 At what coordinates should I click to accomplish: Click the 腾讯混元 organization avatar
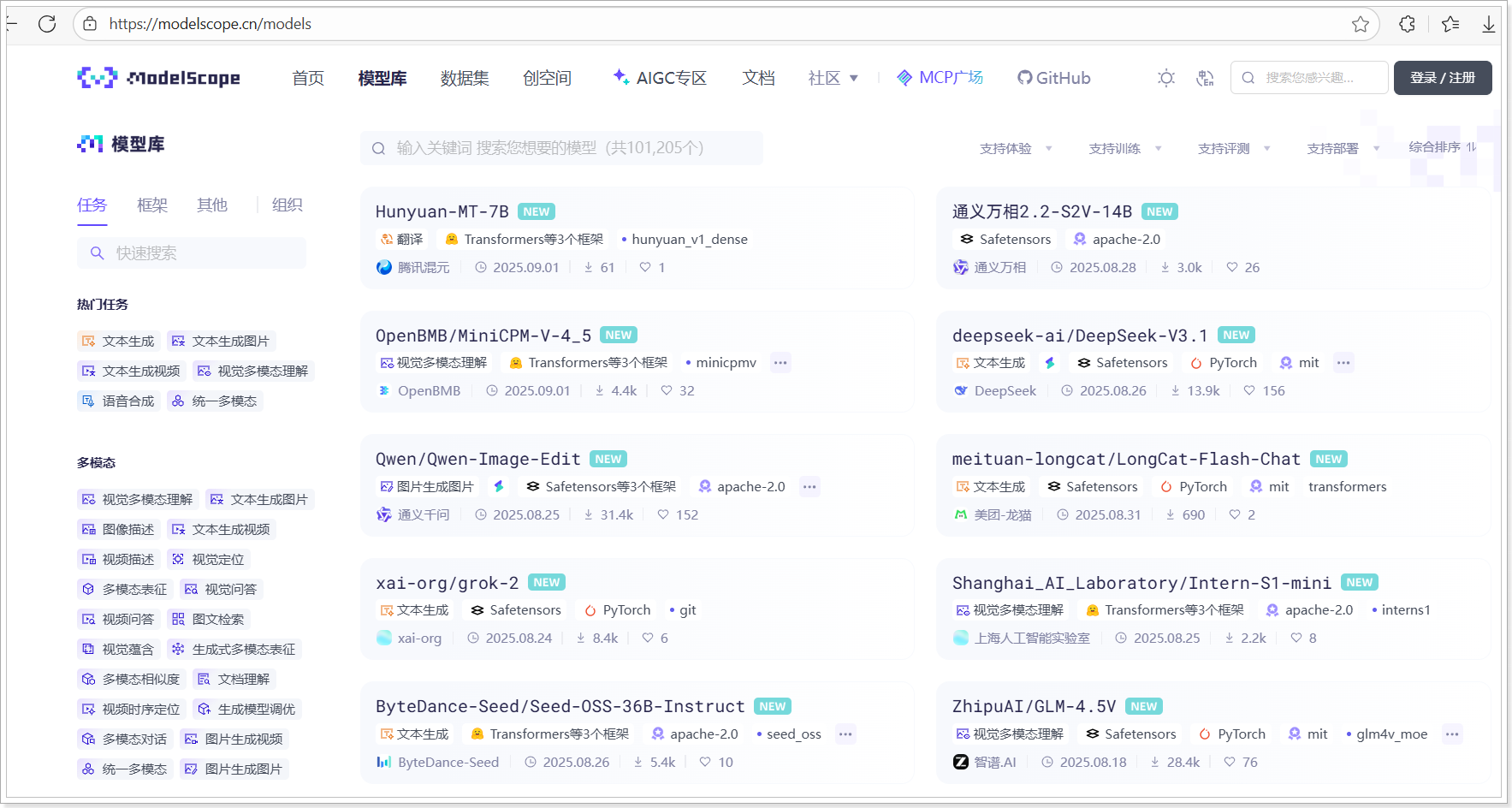[x=384, y=268]
